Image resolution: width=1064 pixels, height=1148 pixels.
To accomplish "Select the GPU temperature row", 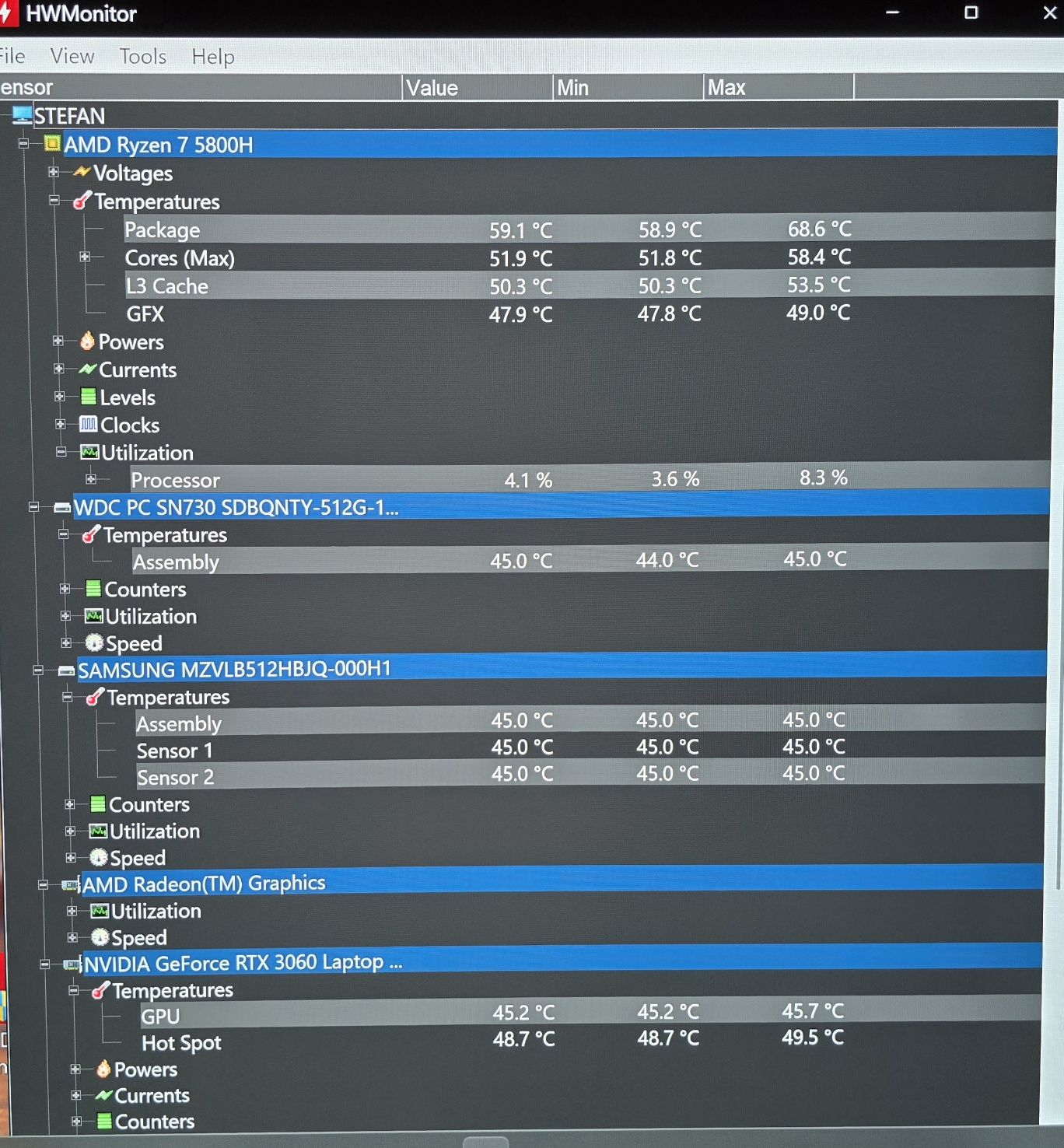I will tap(590, 1013).
